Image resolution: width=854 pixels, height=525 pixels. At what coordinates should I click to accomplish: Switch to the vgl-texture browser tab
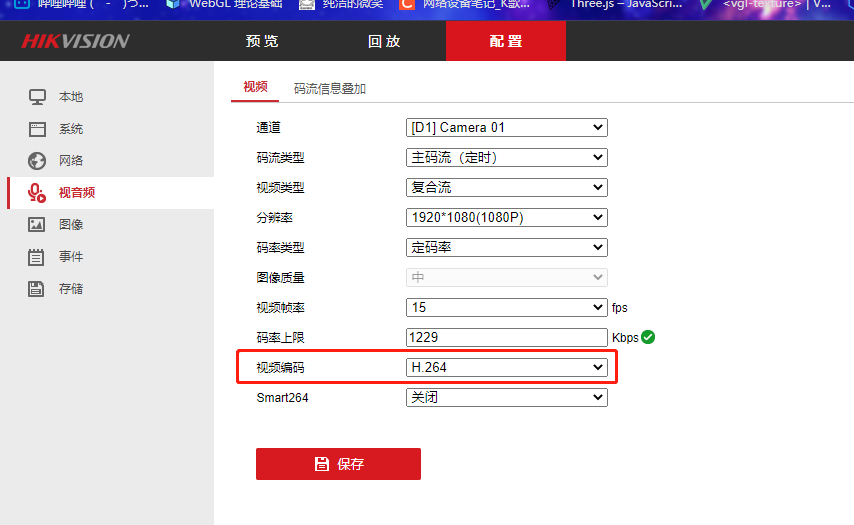tap(765, 4)
